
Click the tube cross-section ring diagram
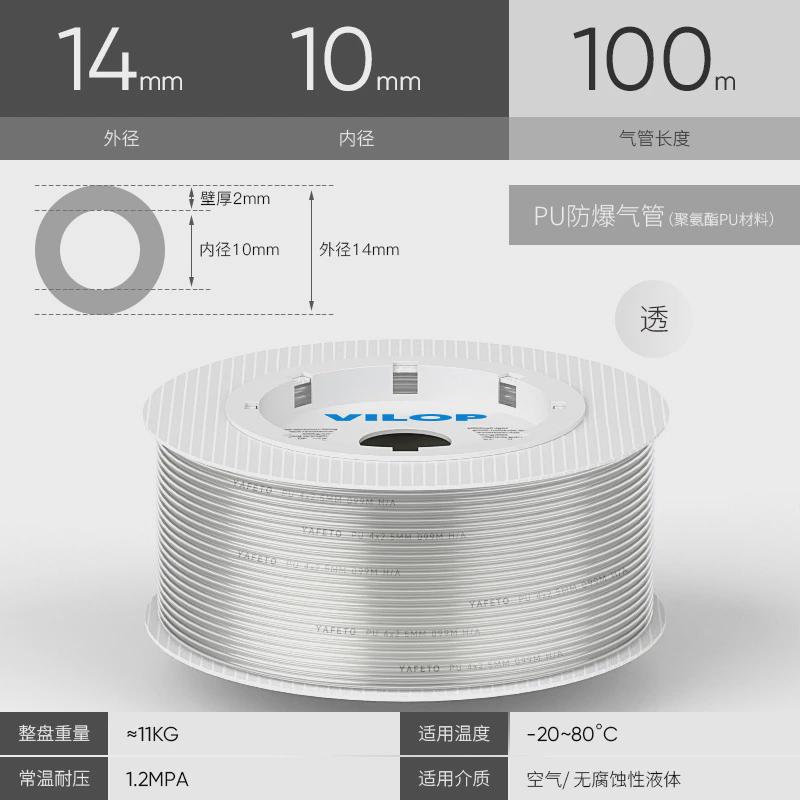click(100, 250)
